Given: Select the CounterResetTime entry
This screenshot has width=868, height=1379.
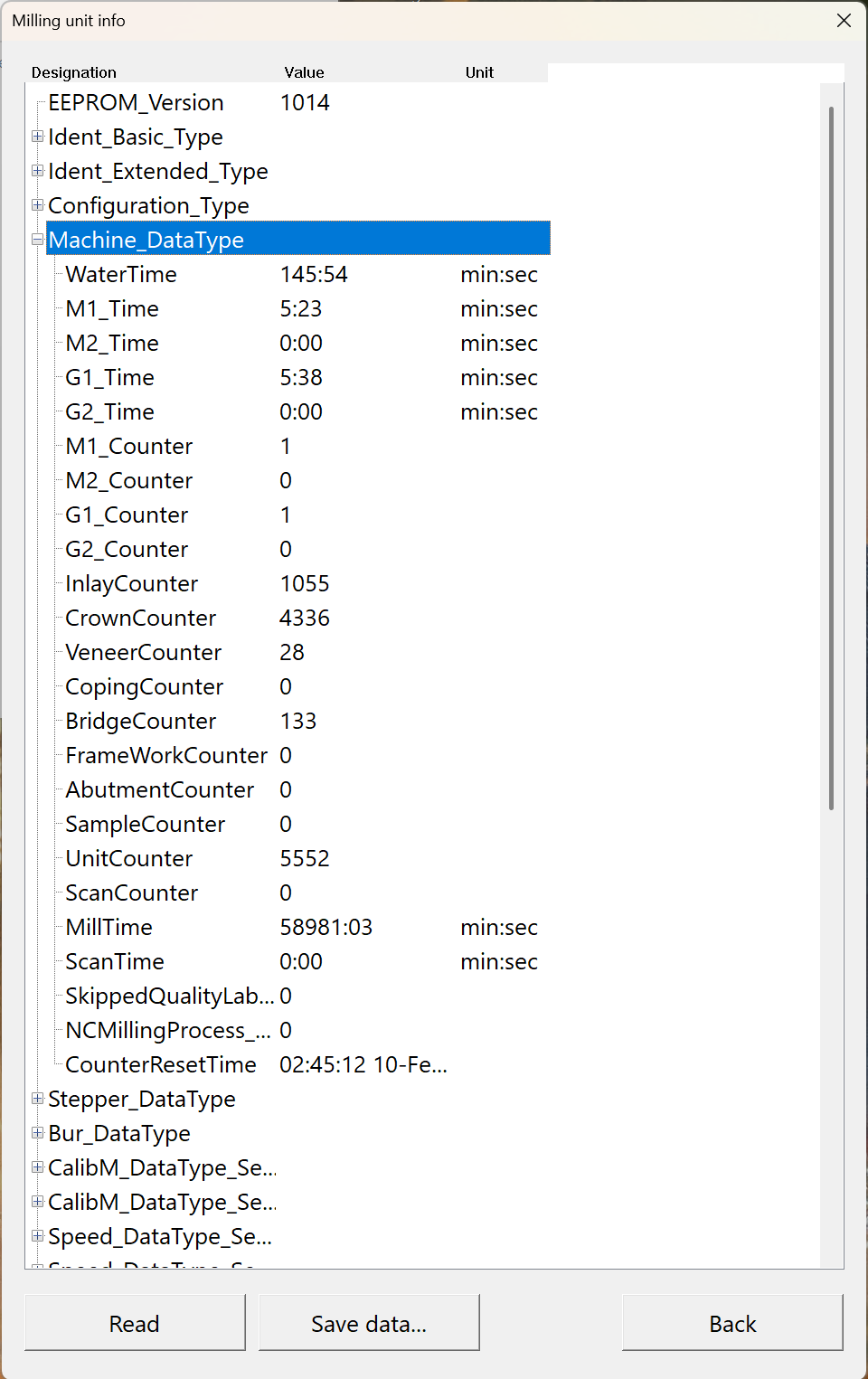Looking at the screenshot, I should (160, 1064).
